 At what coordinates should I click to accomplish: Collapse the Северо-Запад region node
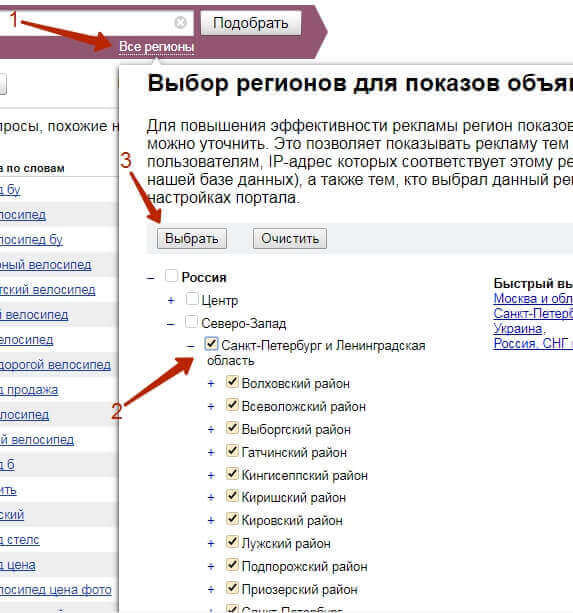tap(171, 324)
